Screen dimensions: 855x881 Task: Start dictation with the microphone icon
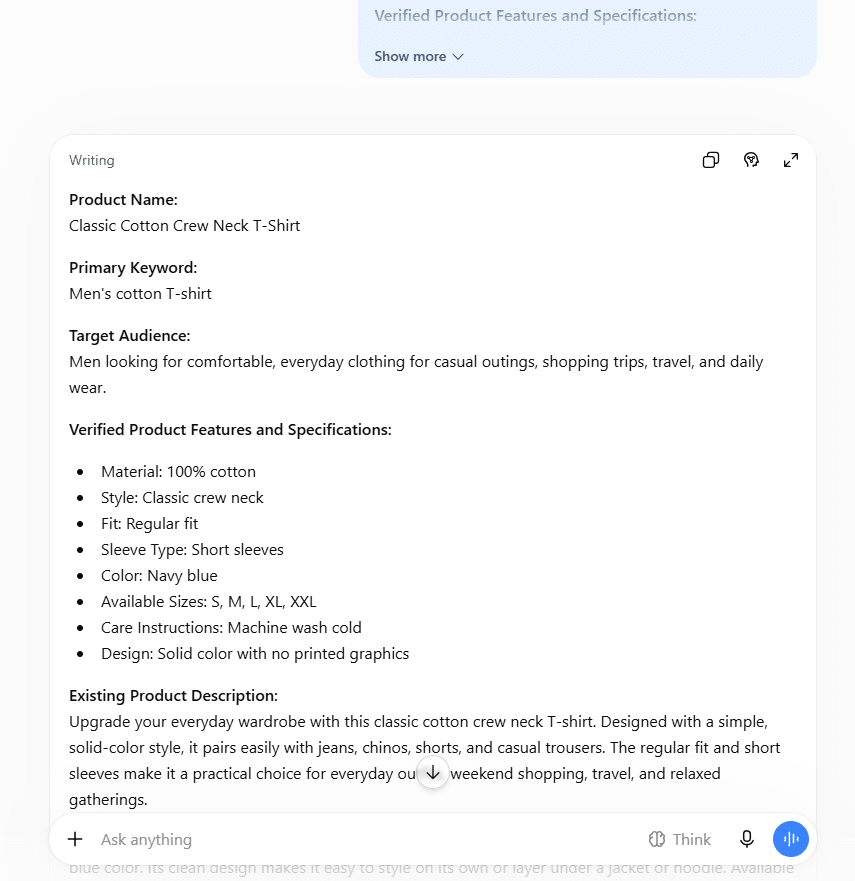[x=747, y=839]
